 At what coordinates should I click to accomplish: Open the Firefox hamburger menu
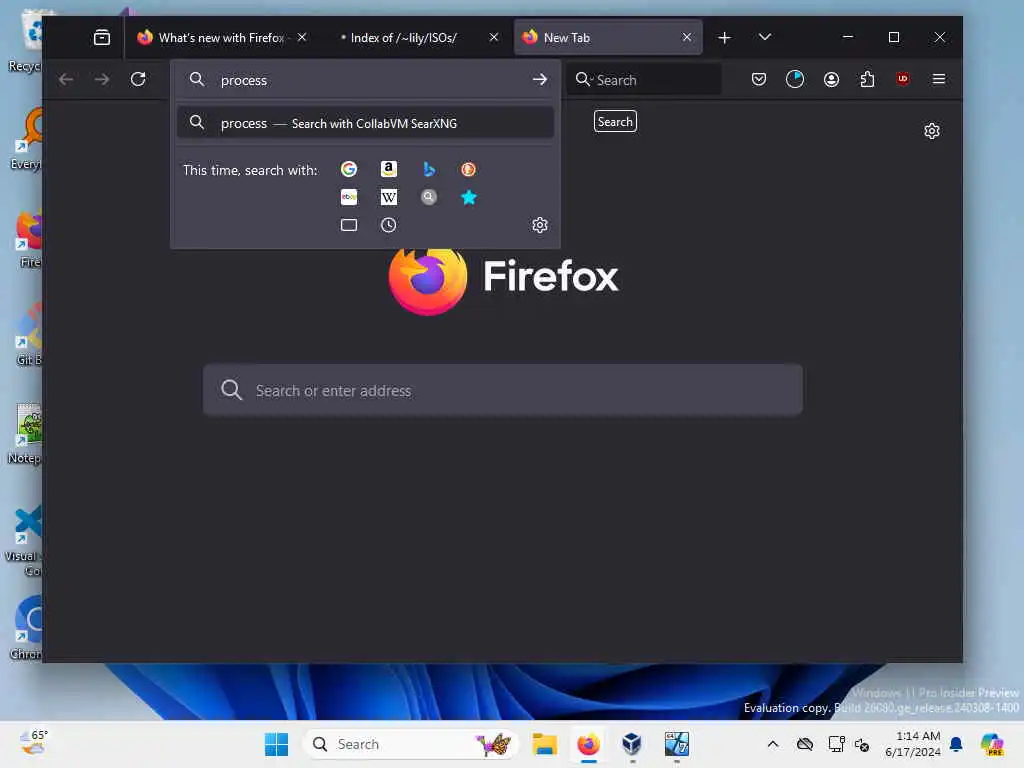939,80
